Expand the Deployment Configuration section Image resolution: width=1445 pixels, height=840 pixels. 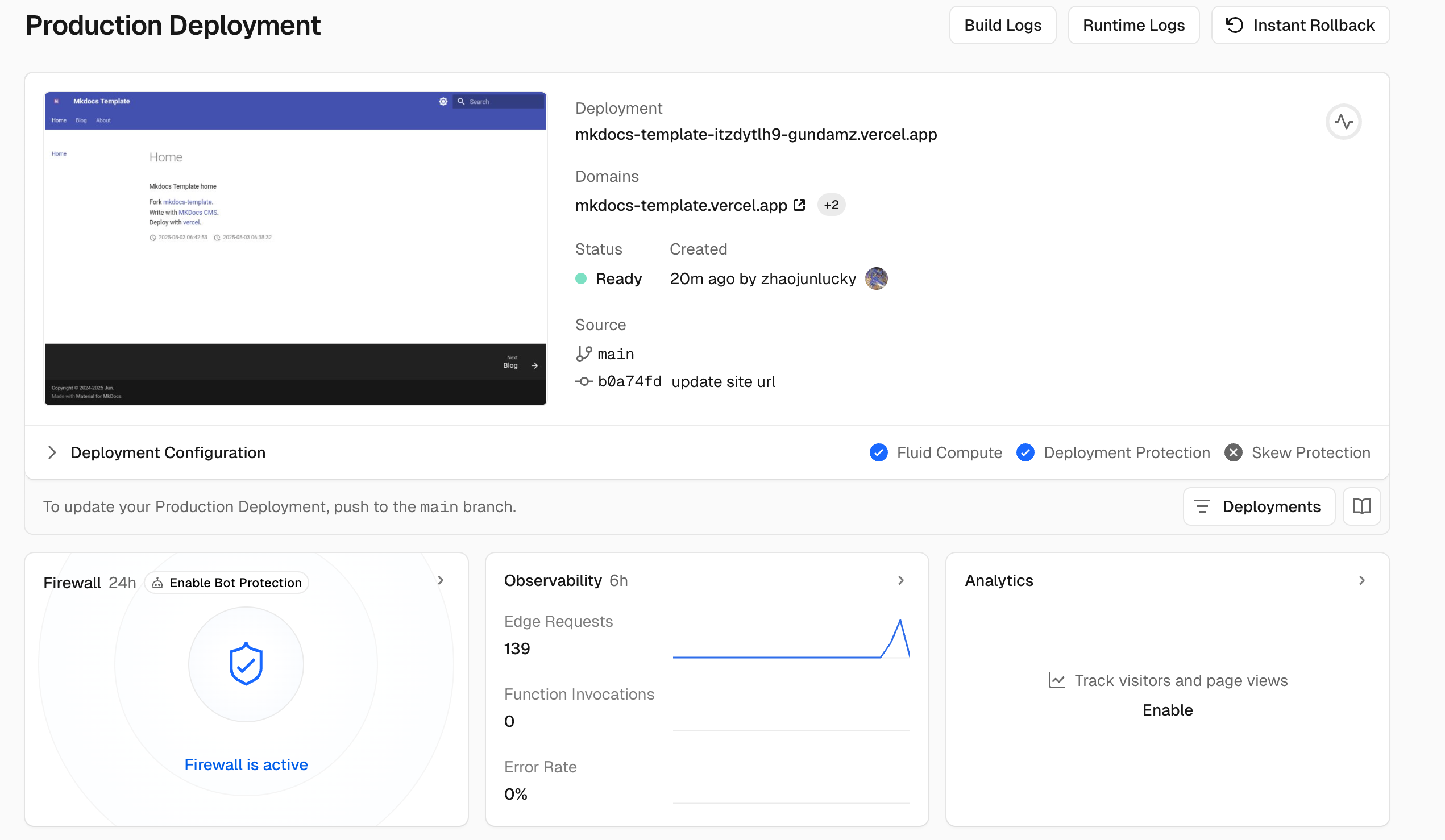tap(52, 452)
